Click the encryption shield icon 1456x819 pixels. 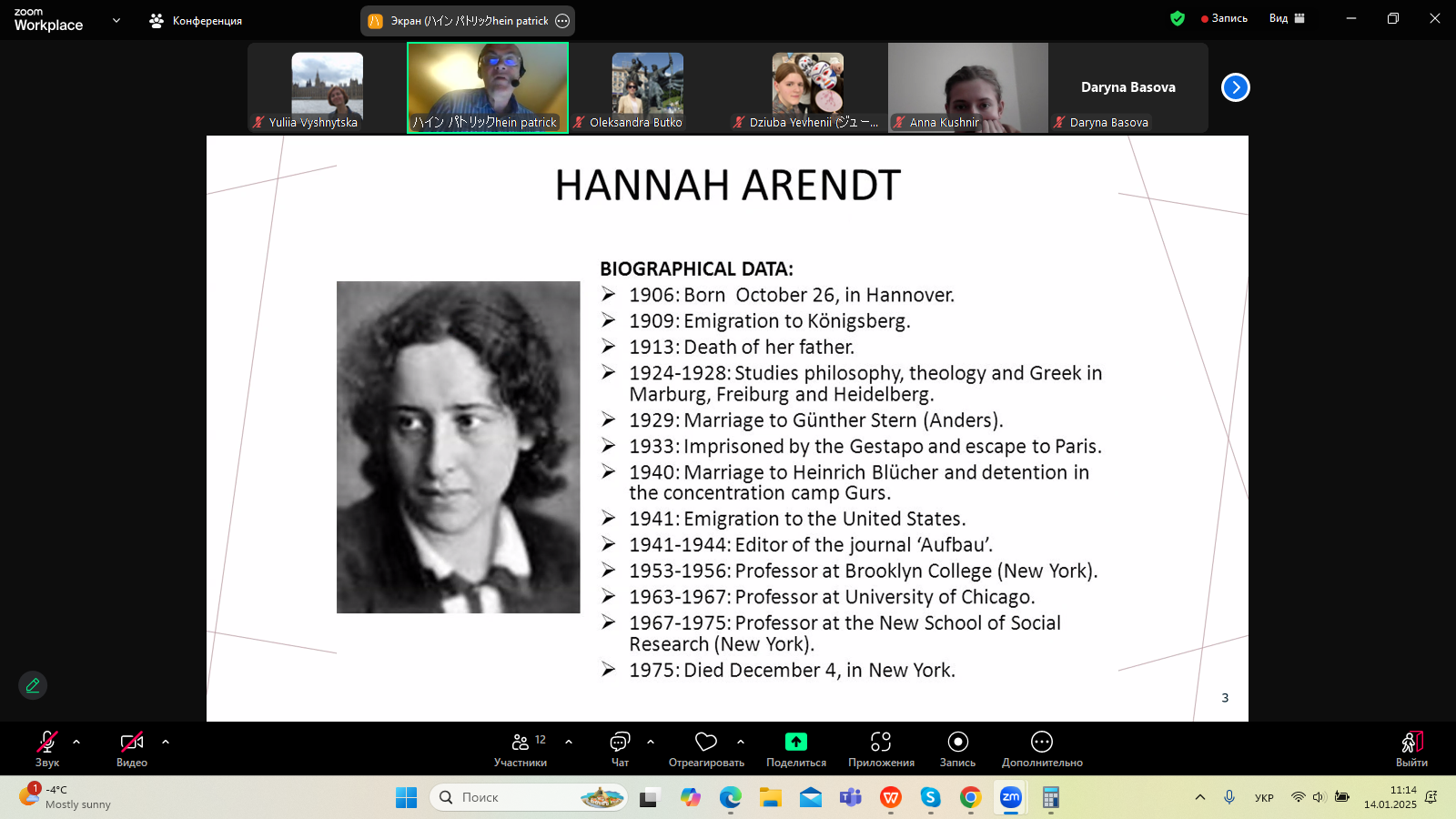click(1178, 18)
